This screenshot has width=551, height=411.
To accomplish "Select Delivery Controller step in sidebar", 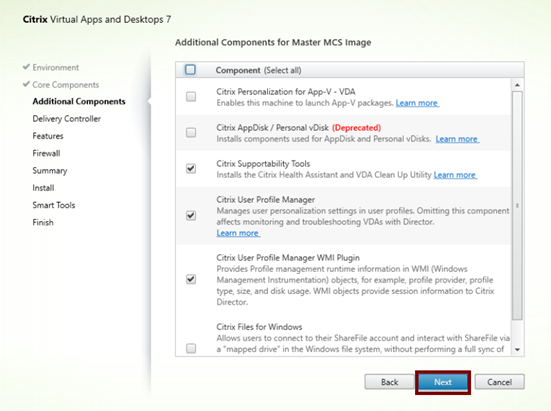I will click(67, 119).
